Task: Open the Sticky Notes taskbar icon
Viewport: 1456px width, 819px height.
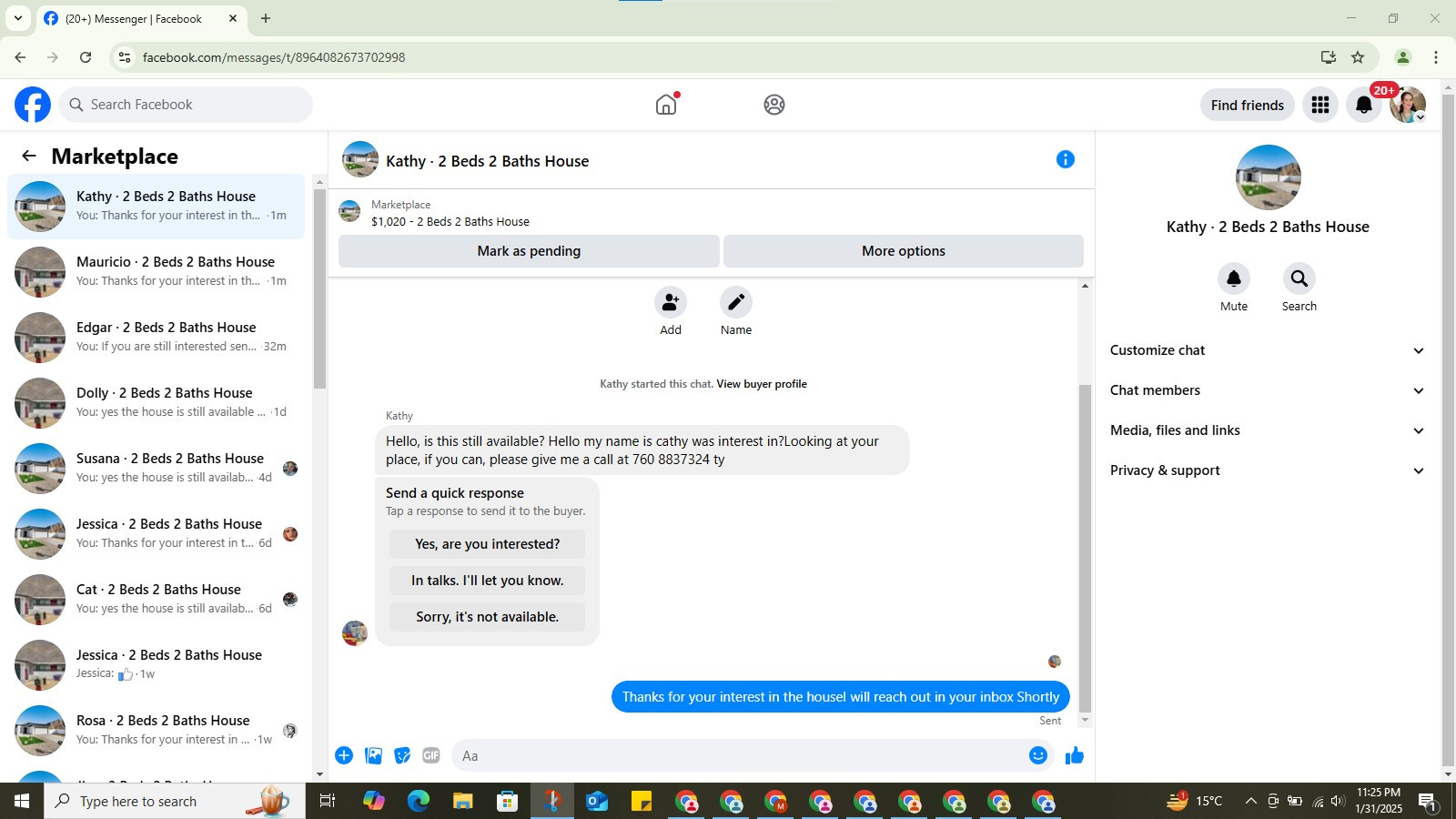Action: click(642, 801)
